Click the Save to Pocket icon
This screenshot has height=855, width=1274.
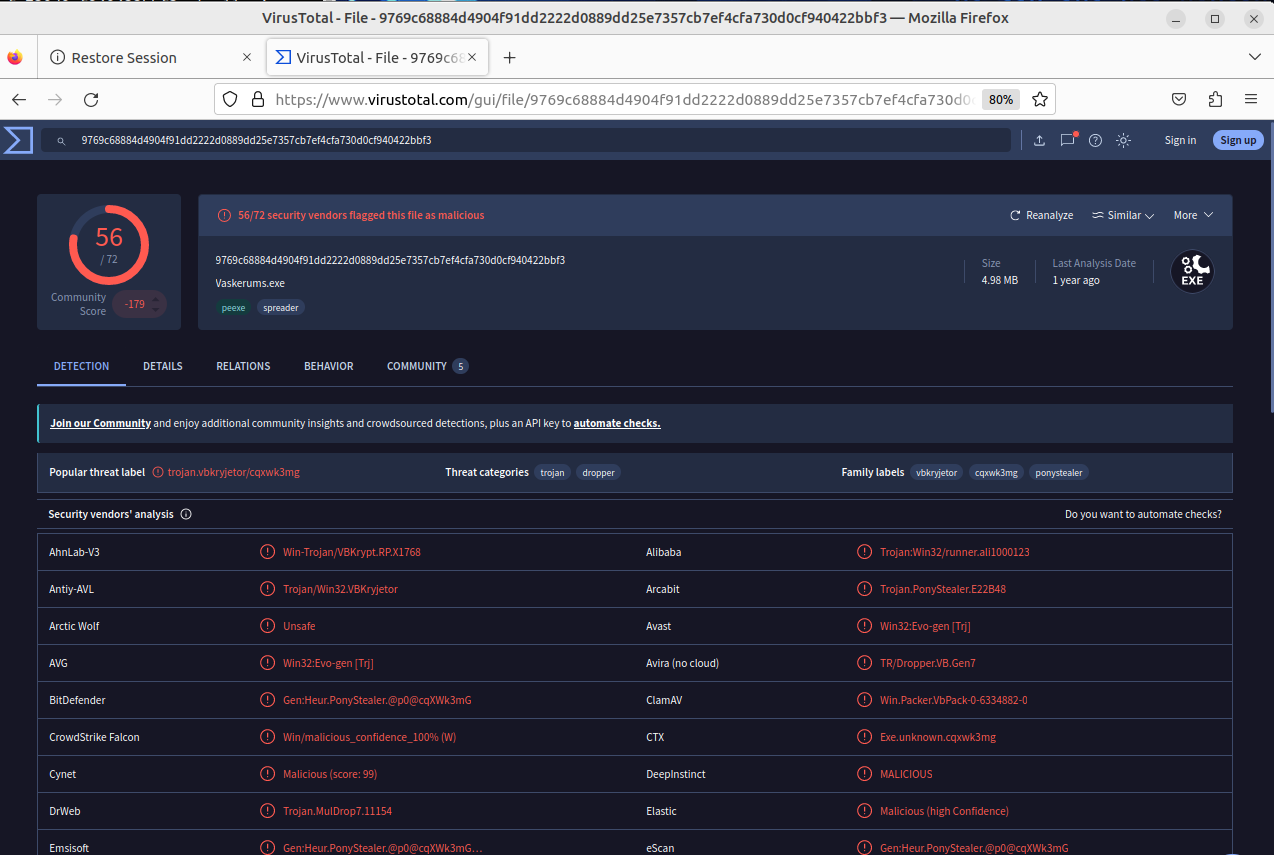click(1179, 100)
